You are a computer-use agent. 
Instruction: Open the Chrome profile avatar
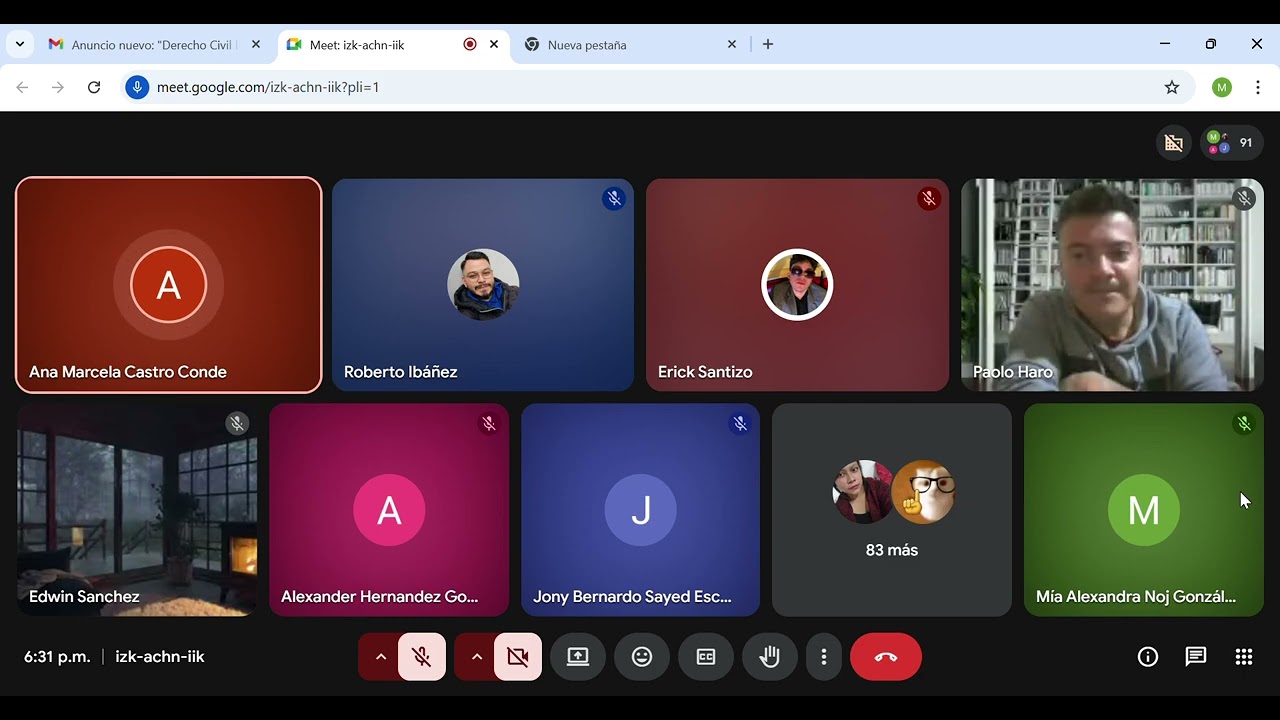pyautogui.click(x=1222, y=87)
